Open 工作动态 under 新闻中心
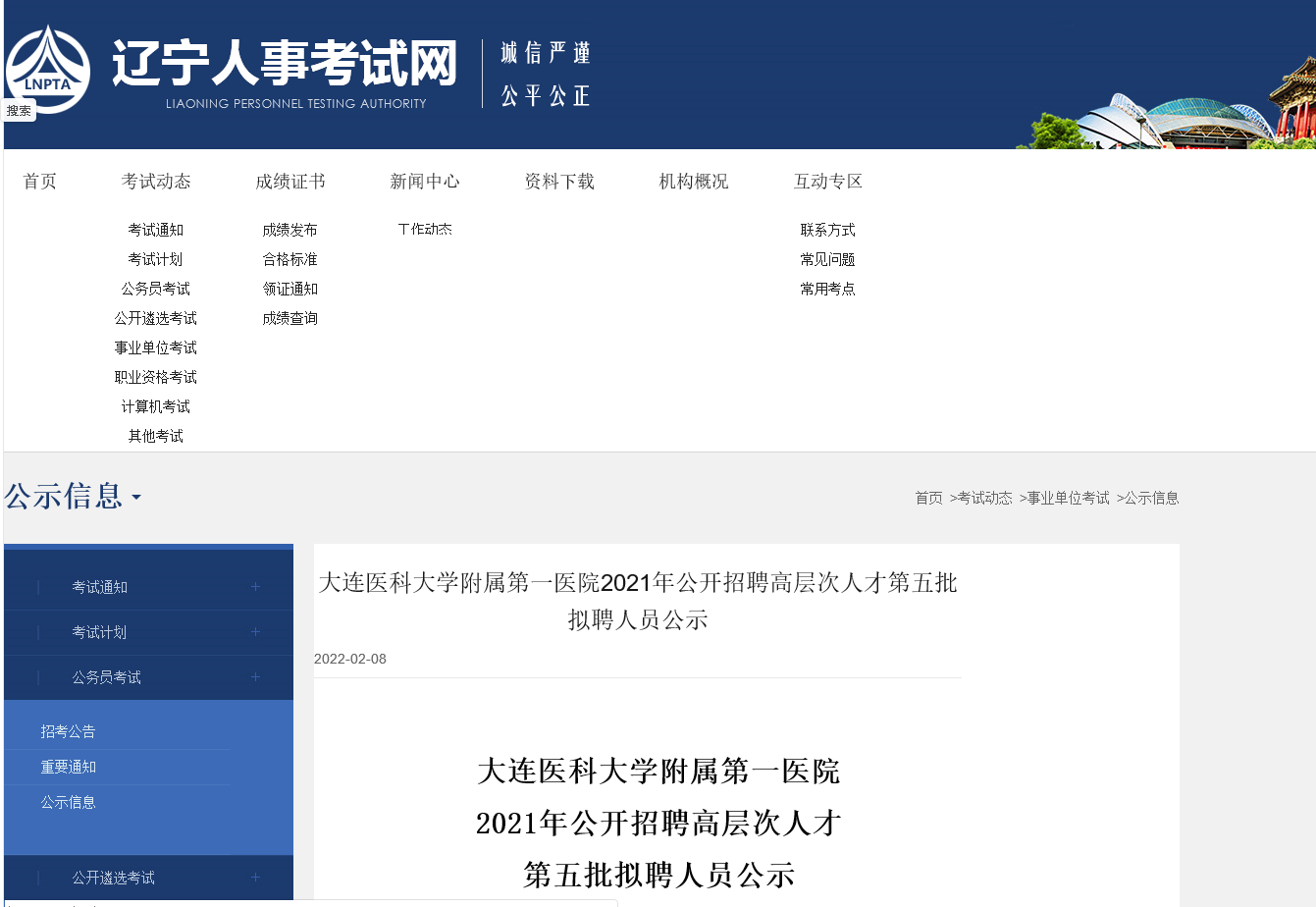This screenshot has height=907, width=1316. tap(425, 230)
